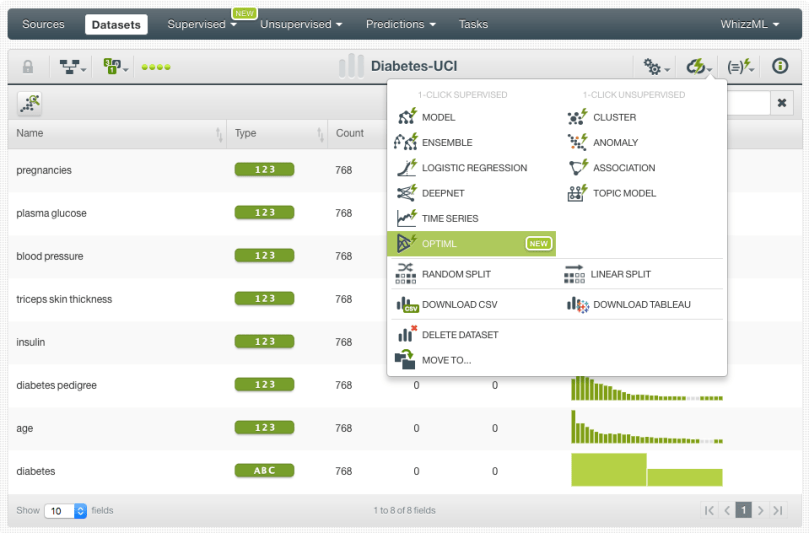Click the OptiML icon
Image resolution: width=809 pixels, height=533 pixels.
[x=407, y=243]
